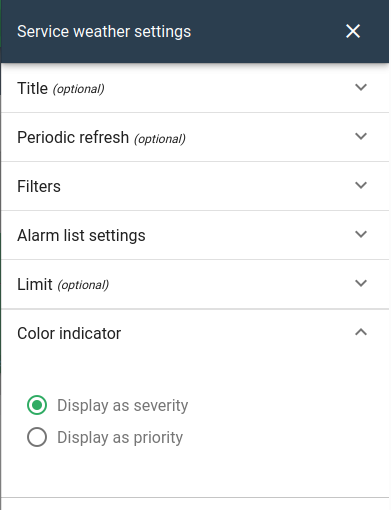Collapse the Color indicator chevron
Image resolution: width=391 pixels, height=510 pixels.
click(x=361, y=332)
